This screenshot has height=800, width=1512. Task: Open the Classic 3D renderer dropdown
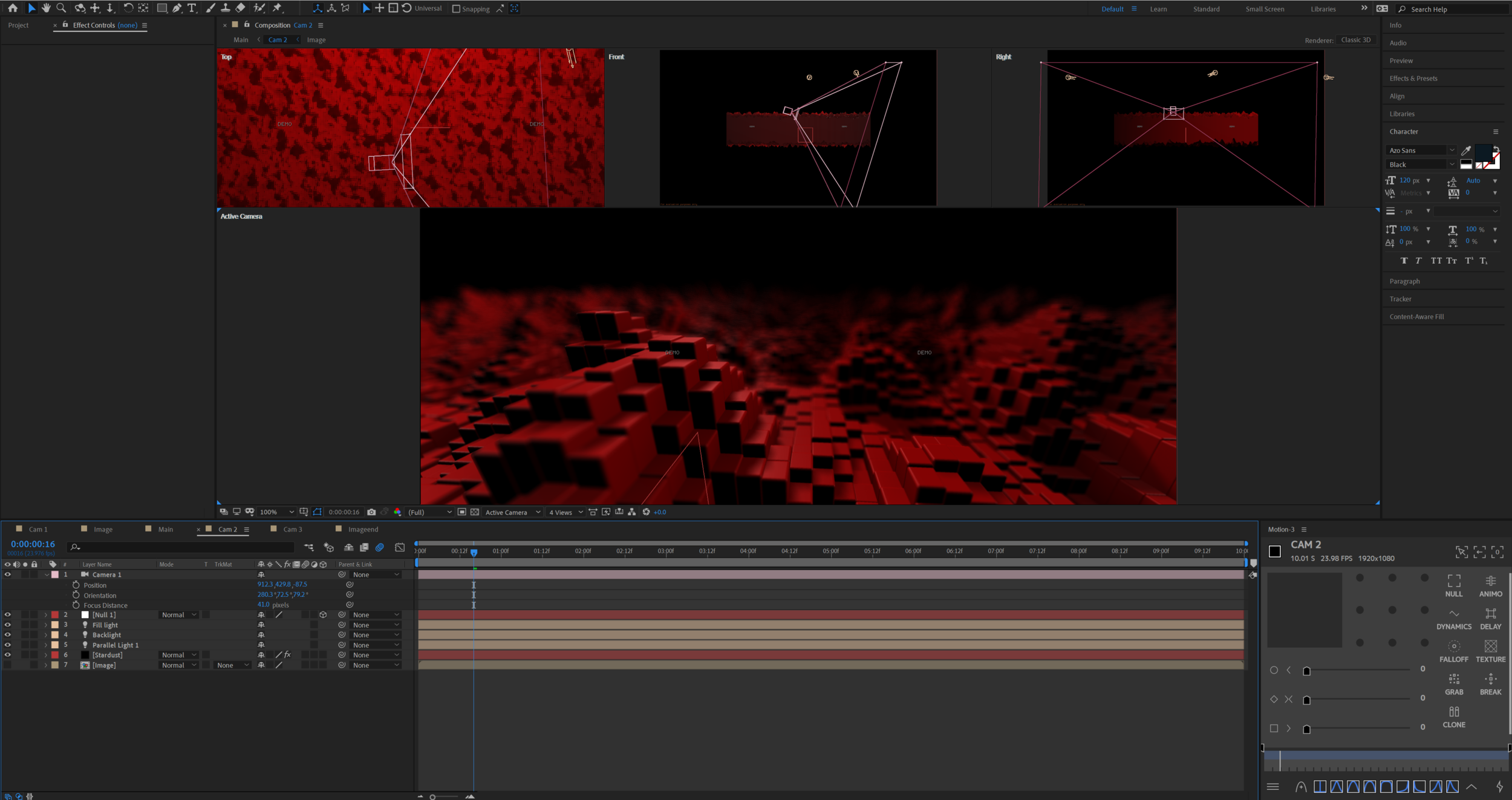point(1355,40)
